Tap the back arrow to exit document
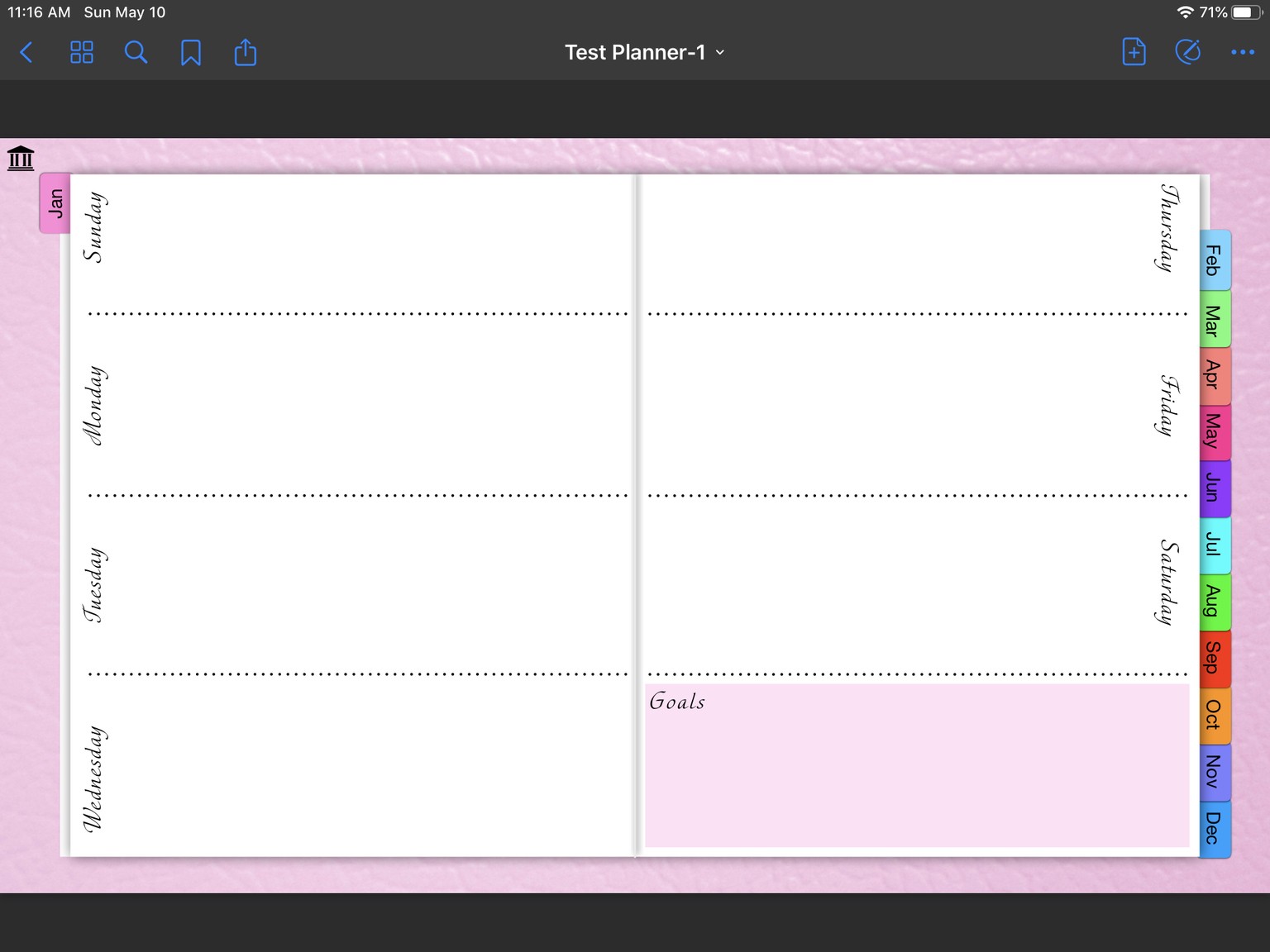 26,53
